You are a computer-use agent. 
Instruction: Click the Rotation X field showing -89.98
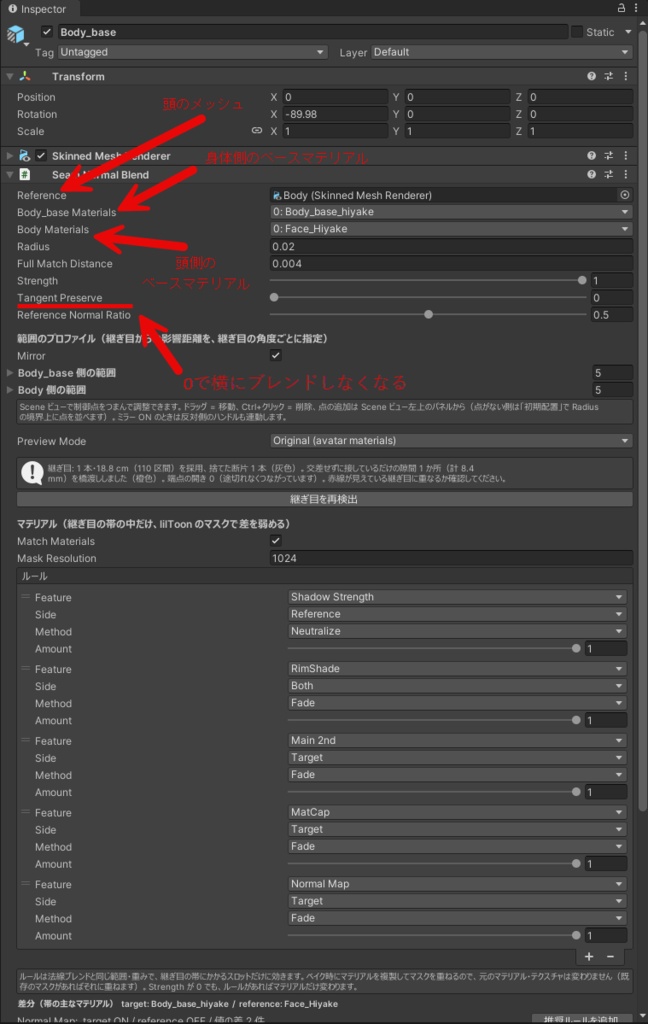pyautogui.click(x=335, y=114)
